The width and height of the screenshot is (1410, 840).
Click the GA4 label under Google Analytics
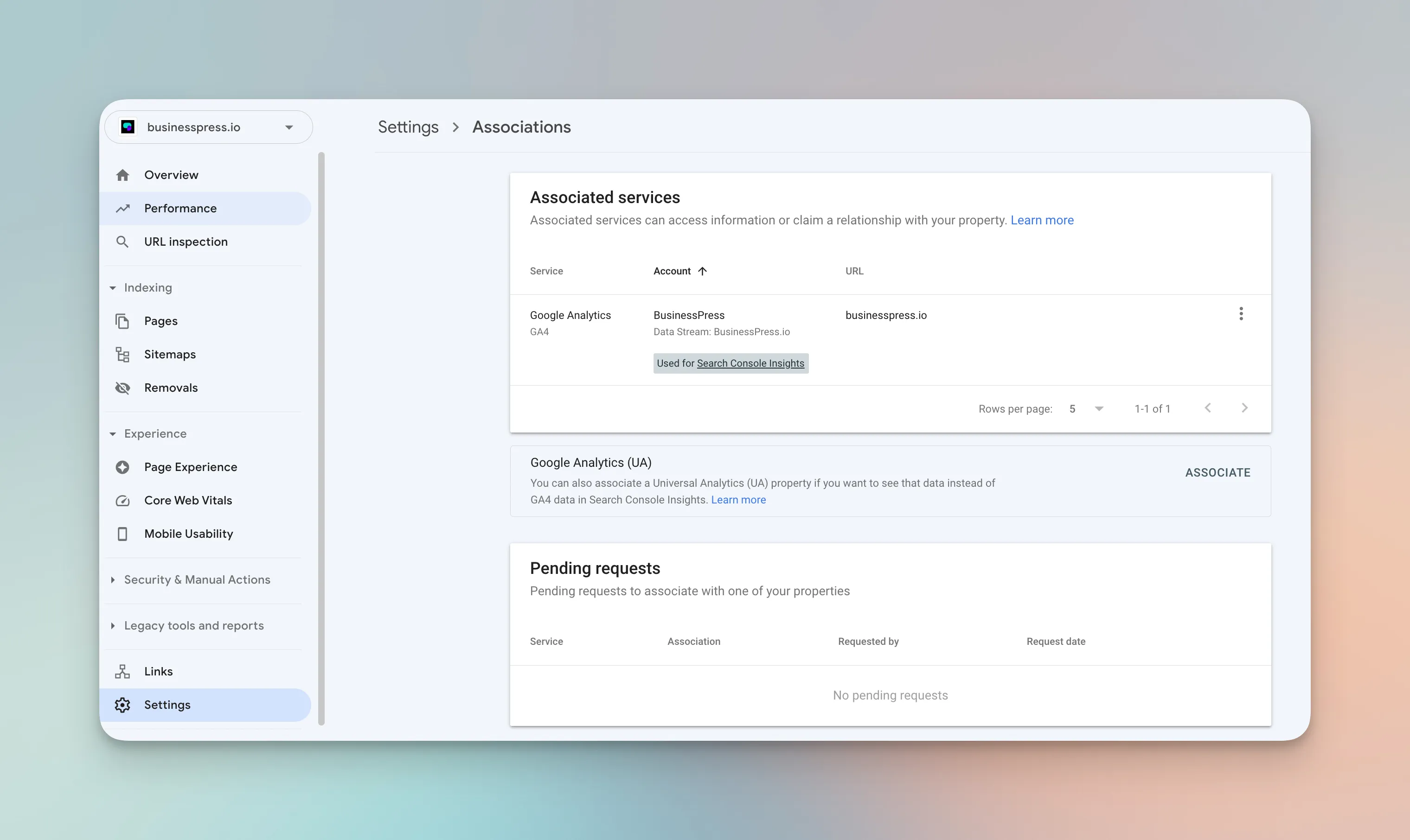click(x=539, y=332)
